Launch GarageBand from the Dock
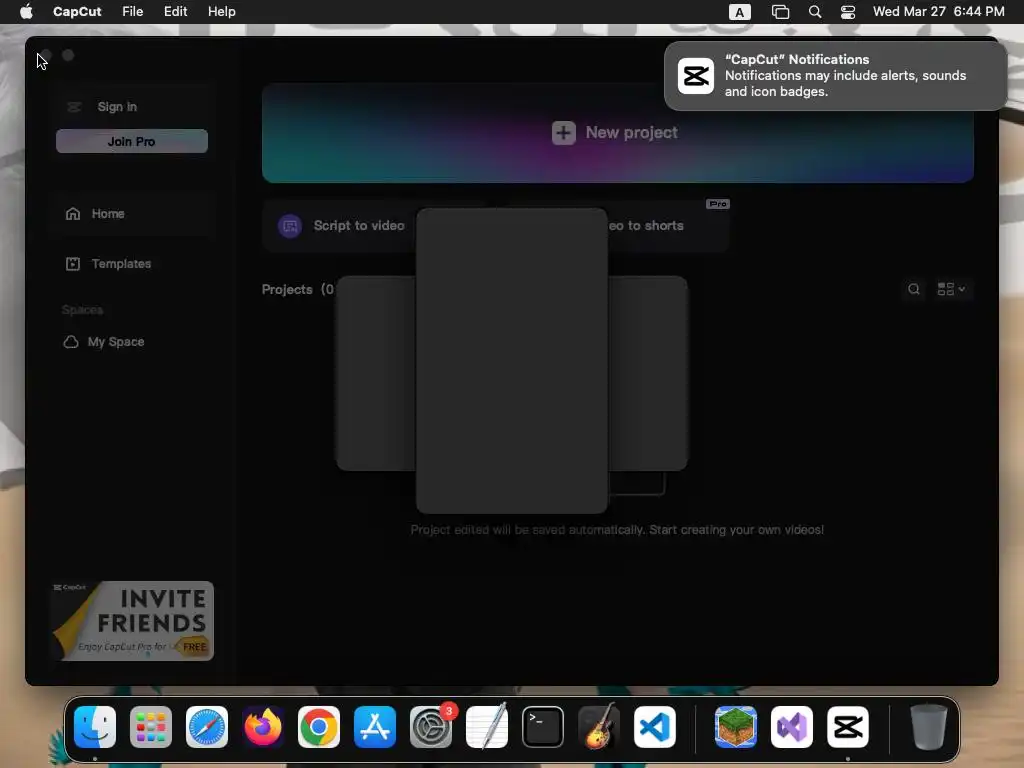The image size is (1024, 768). pos(599,727)
